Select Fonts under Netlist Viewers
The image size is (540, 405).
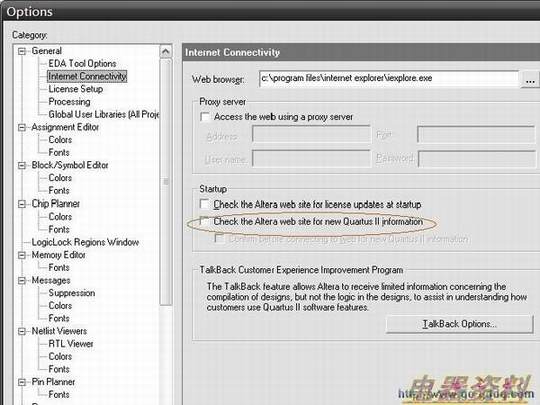pyautogui.click(x=59, y=370)
